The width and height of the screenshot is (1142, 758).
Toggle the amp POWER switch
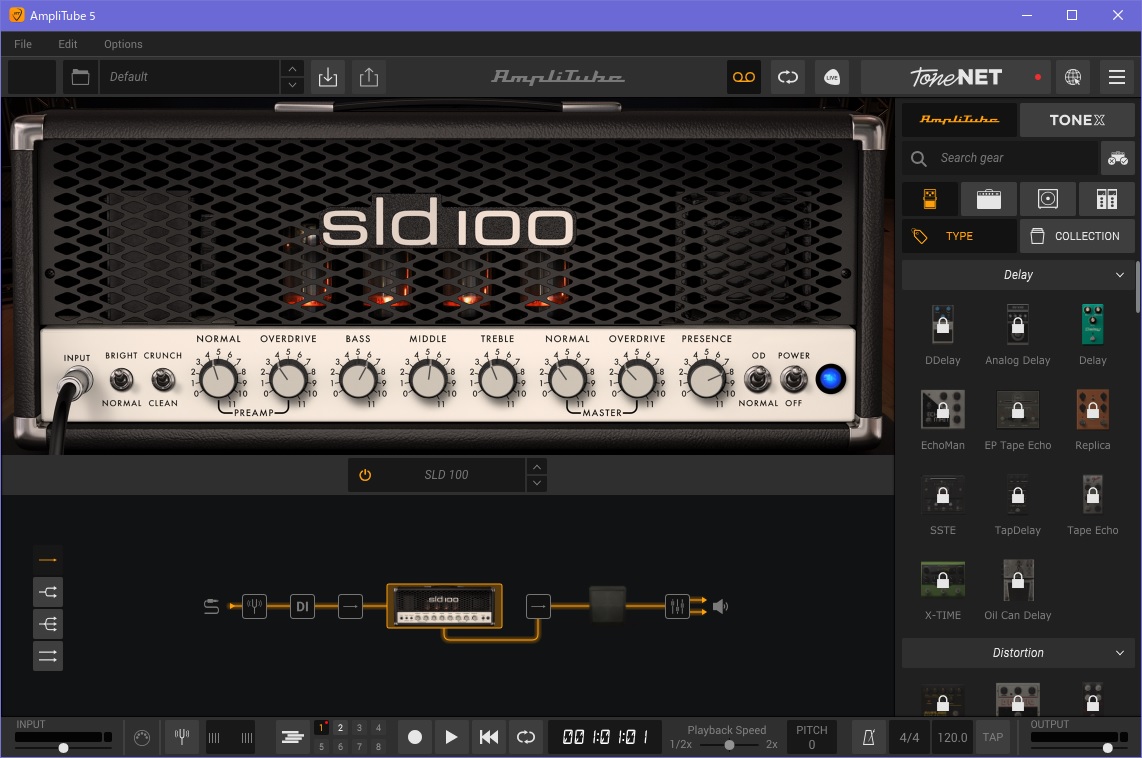[794, 379]
